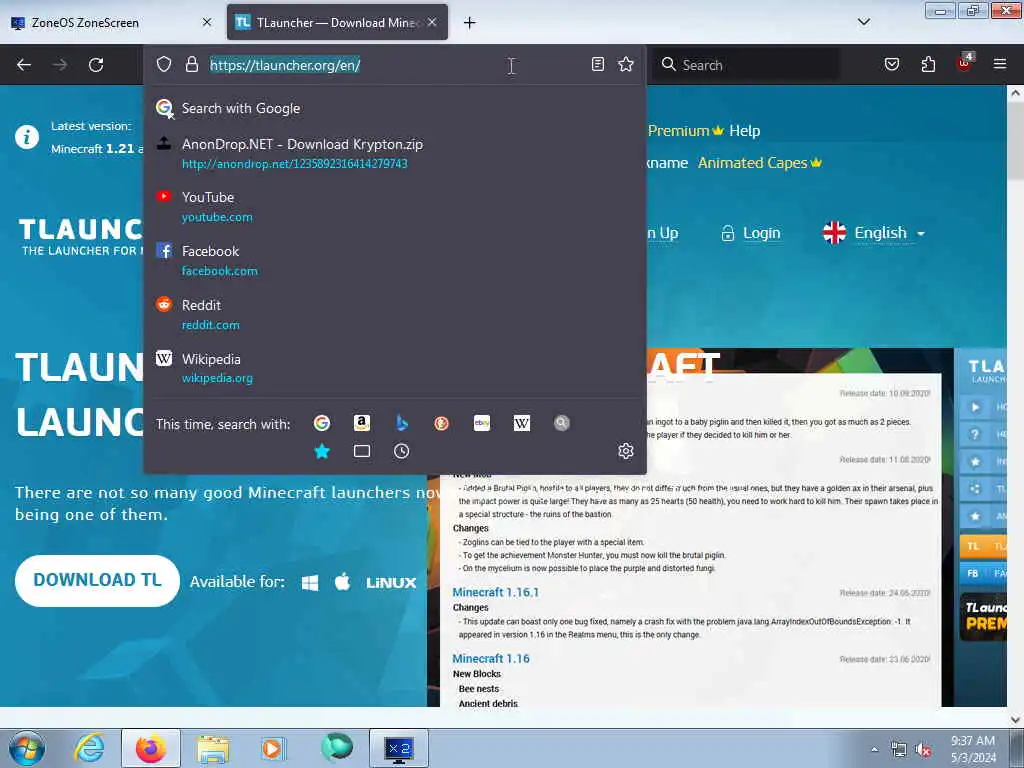Click the page vertical scrollbar thumb
1024x768 pixels.
tap(1016, 140)
